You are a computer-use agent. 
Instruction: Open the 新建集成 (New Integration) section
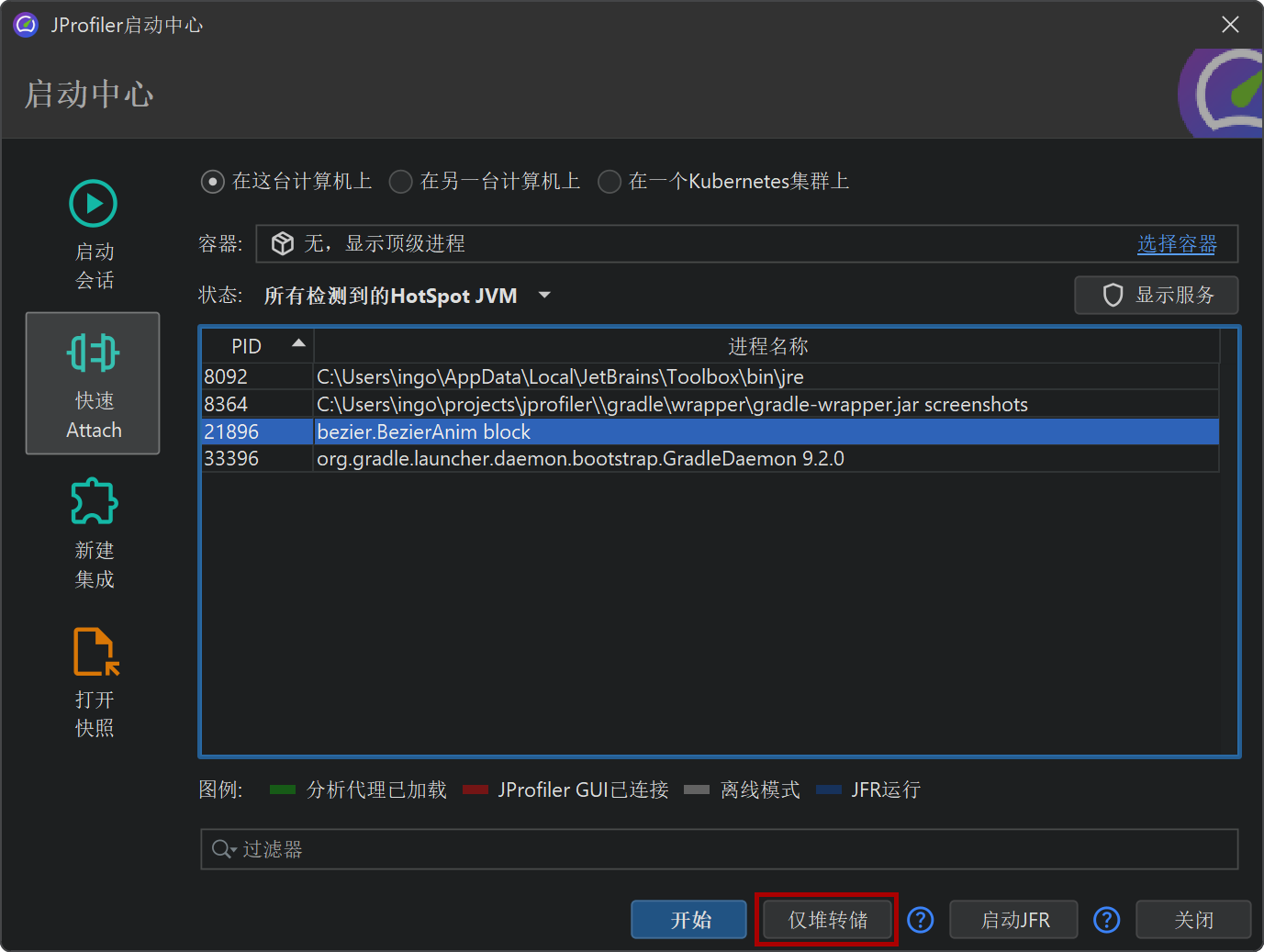pos(93,533)
